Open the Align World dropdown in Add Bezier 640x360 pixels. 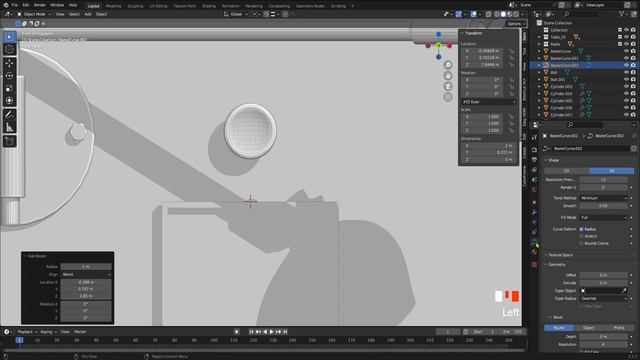(86, 275)
